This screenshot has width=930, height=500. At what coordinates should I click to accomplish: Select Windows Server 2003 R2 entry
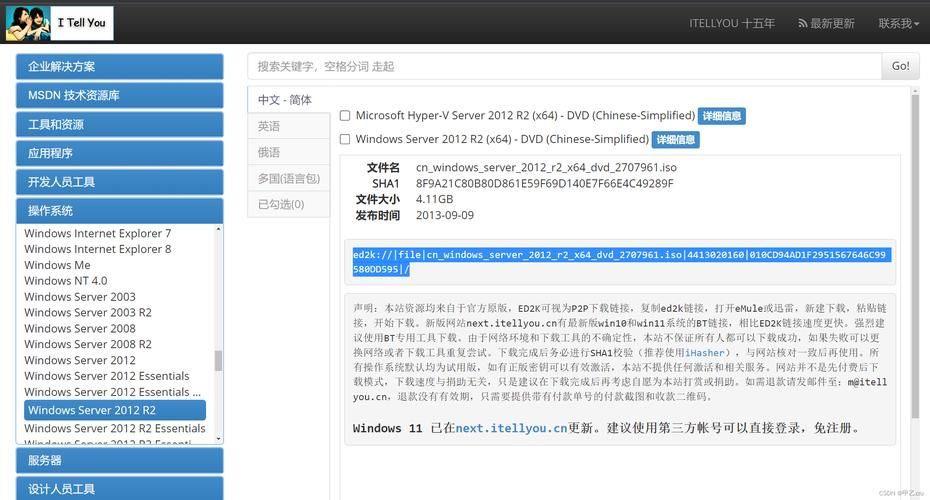pos(88,313)
